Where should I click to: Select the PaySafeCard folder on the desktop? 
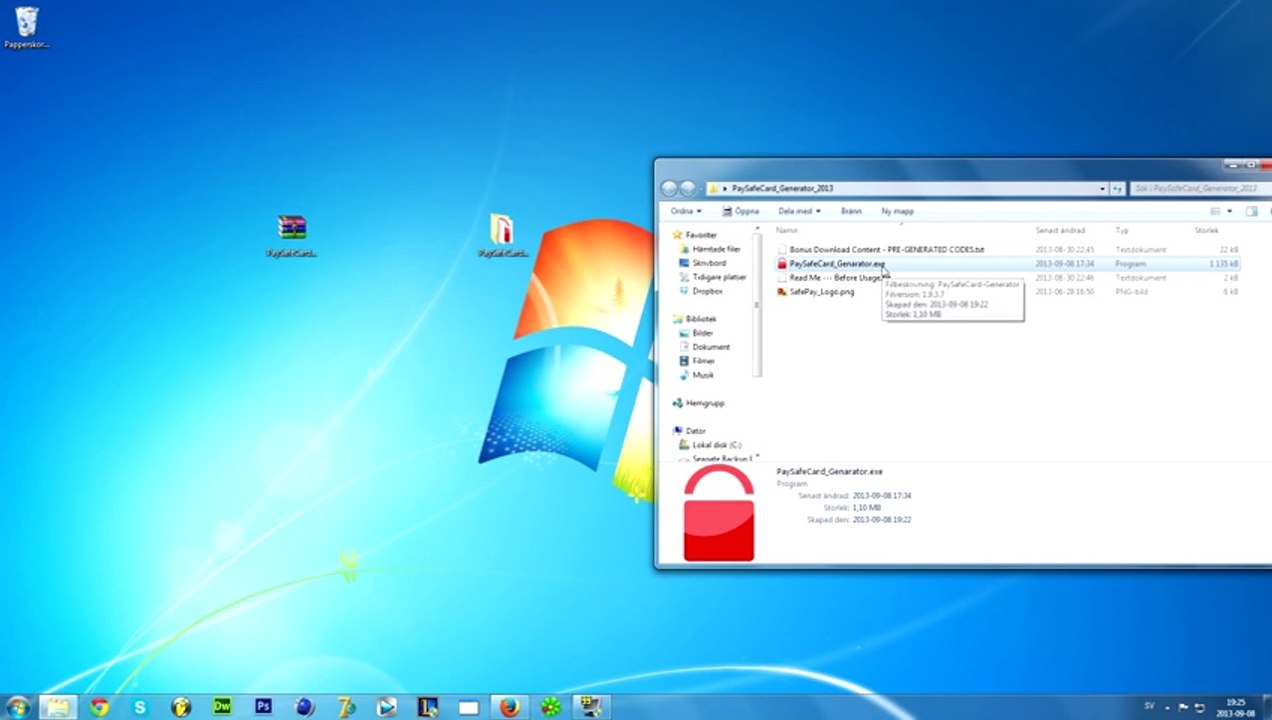pyautogui.click(x=502, y=236)
